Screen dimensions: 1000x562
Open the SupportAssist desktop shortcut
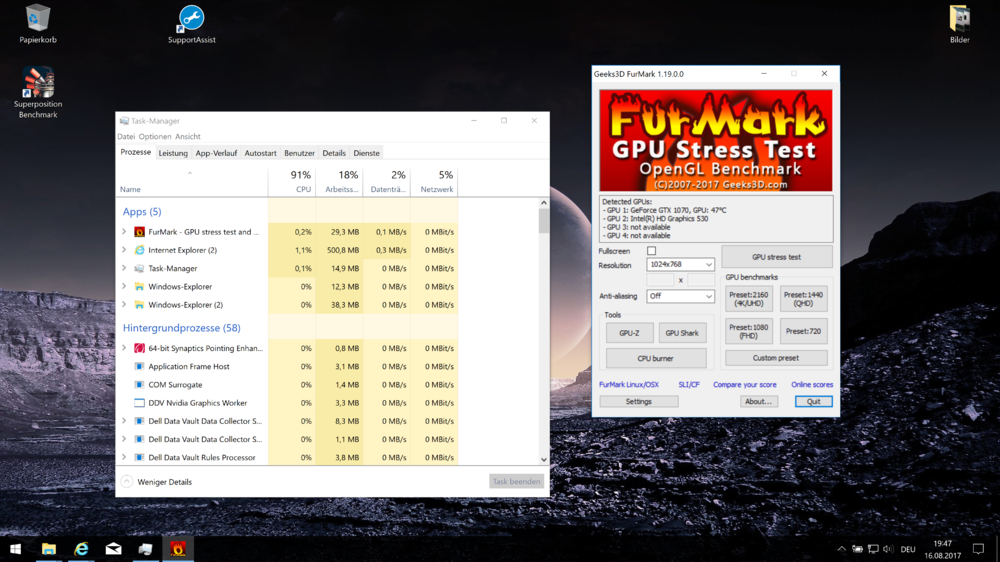tap(191, 20)
